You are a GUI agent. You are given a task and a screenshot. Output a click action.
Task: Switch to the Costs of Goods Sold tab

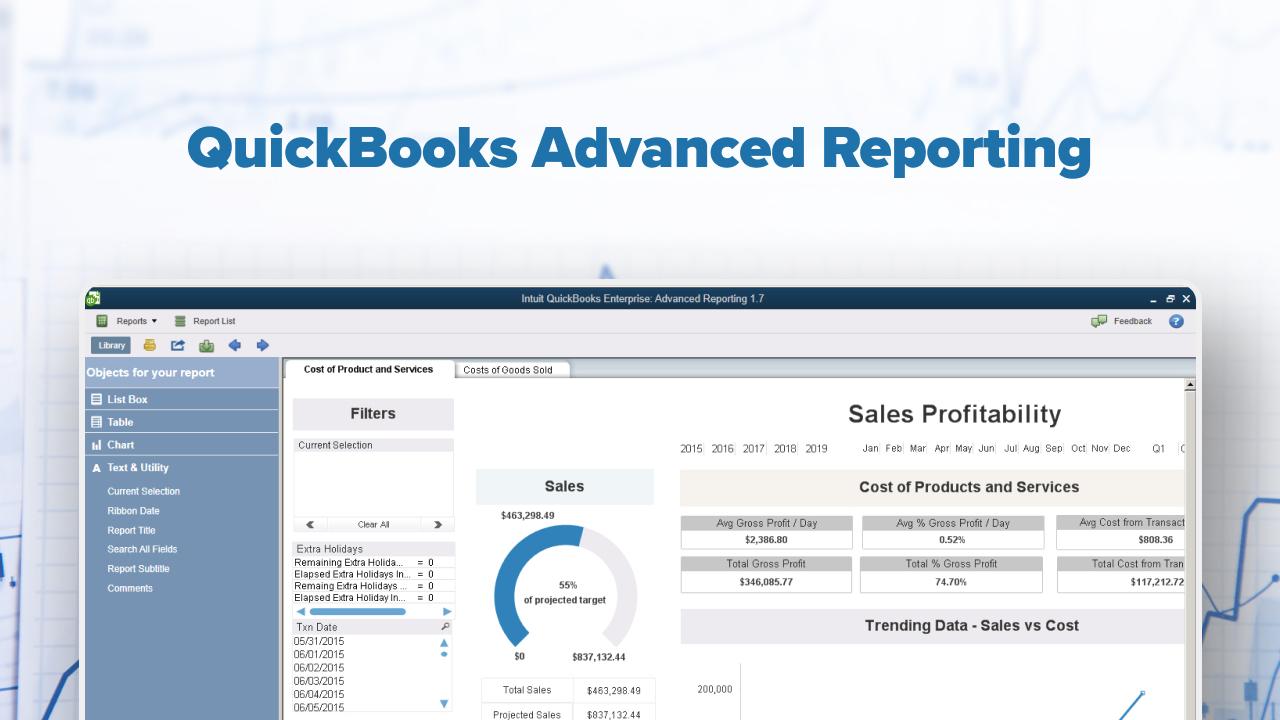coord(512,369)
